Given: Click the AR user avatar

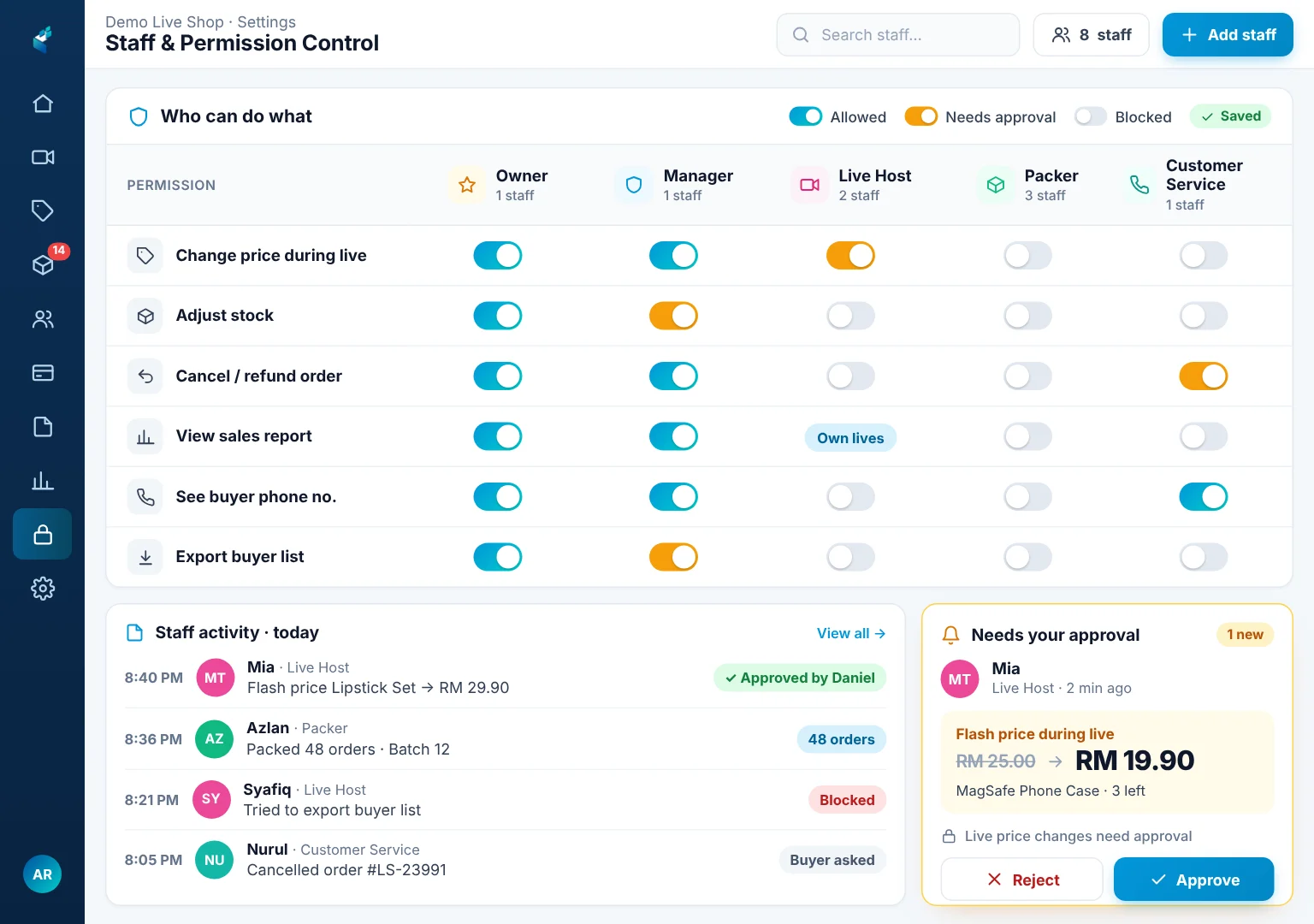Looking at the screenshot, I should coord(42,874).
